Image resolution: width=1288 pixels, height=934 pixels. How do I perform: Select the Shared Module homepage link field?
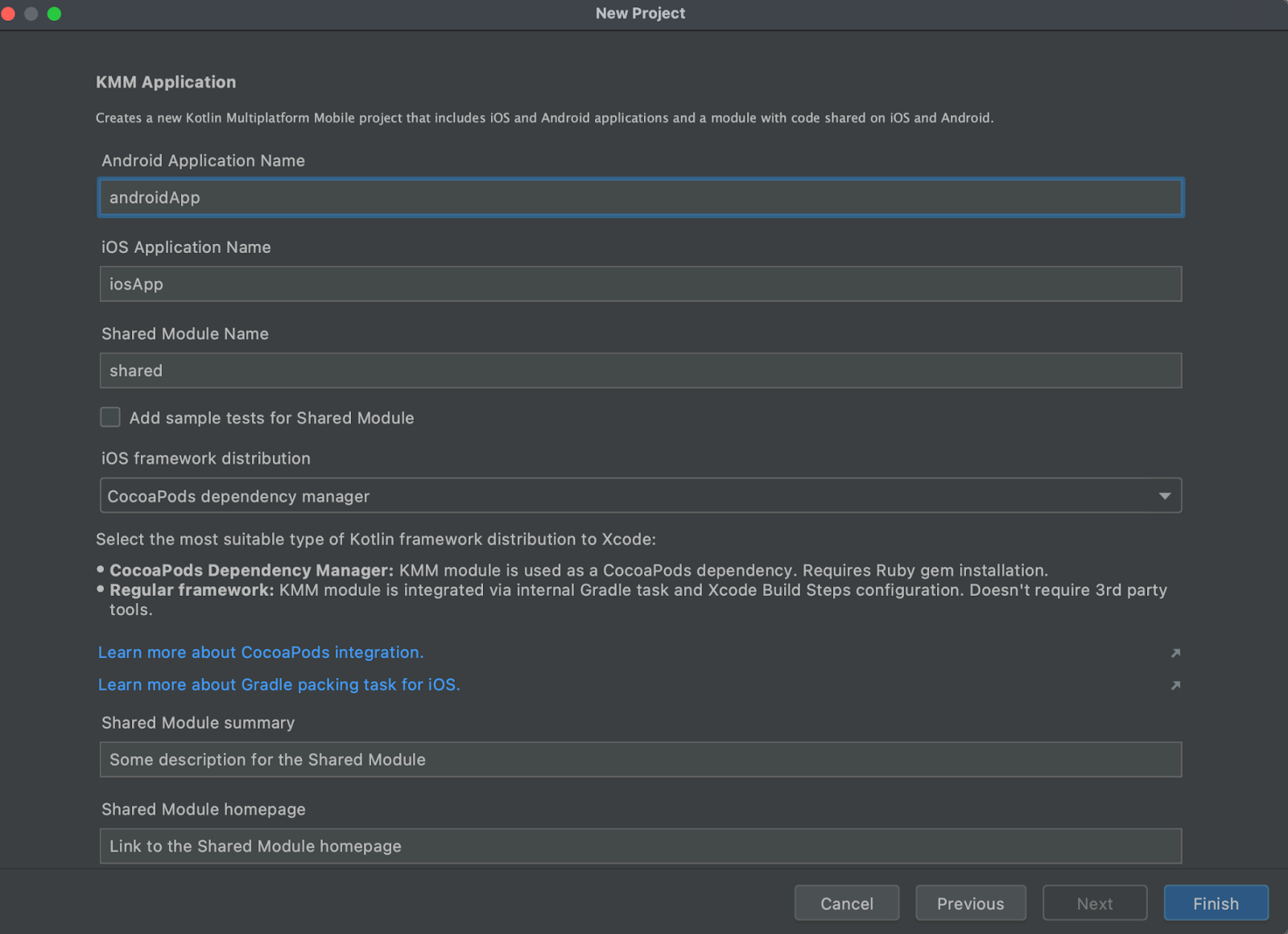pyautogui.click(x=640, y=846)
